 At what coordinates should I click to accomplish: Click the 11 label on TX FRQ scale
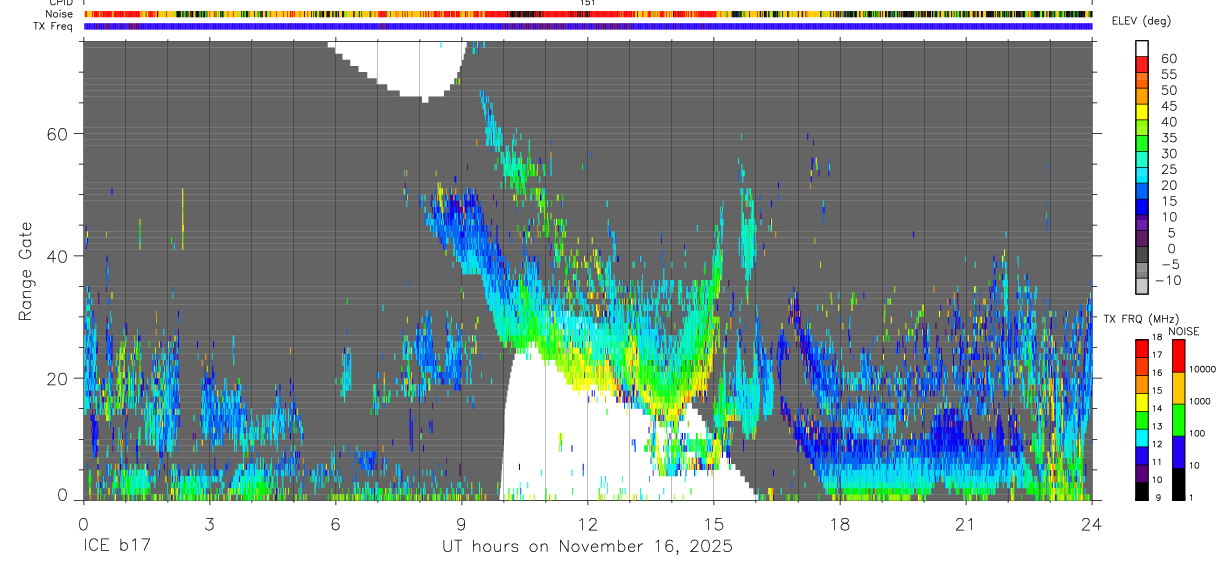tap(1157, 462)
